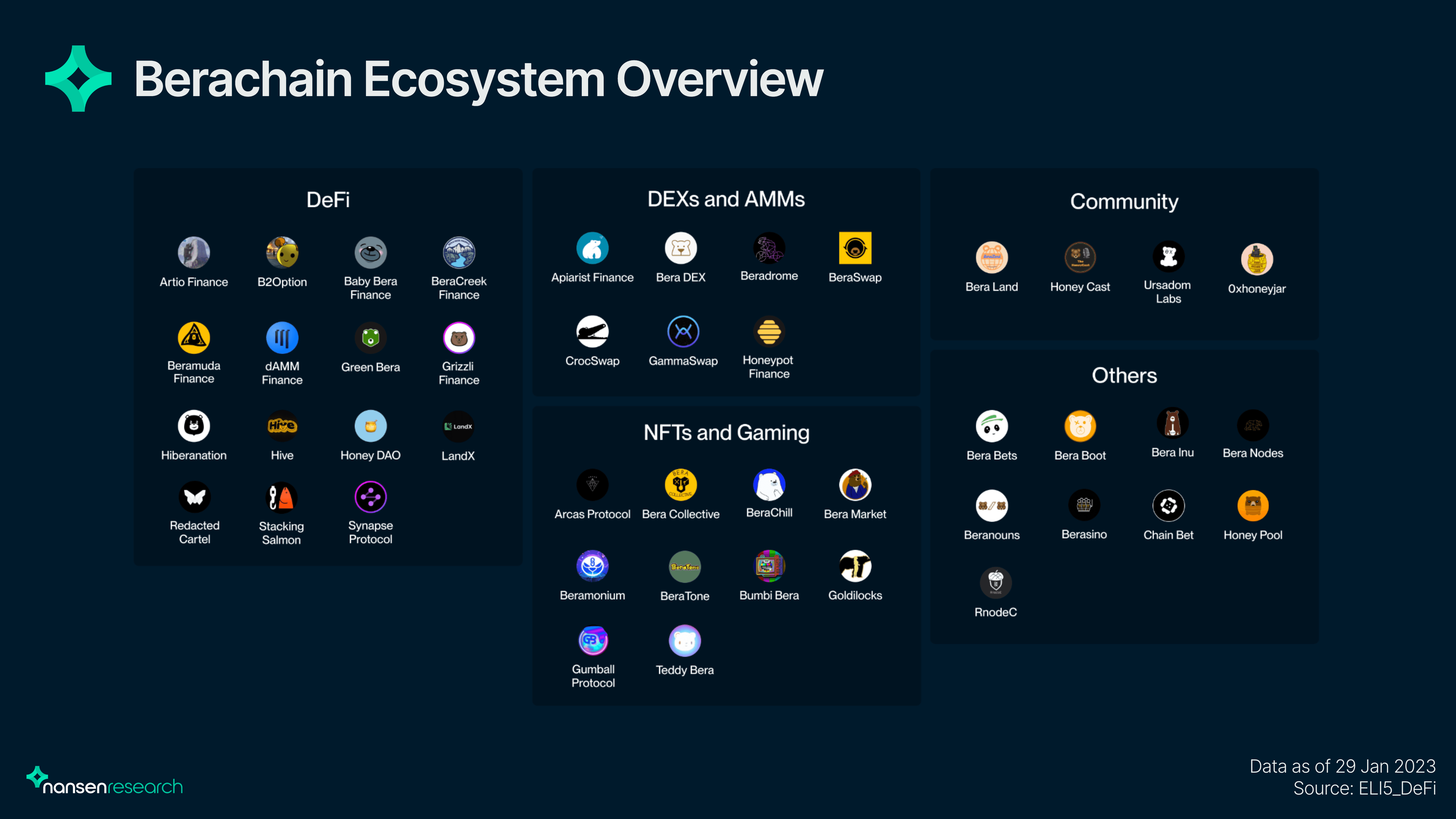Viewport: 1456px width, 819px height.
Task: Click the Bera Bets panda icon
Action: click(x=991, y=426)
